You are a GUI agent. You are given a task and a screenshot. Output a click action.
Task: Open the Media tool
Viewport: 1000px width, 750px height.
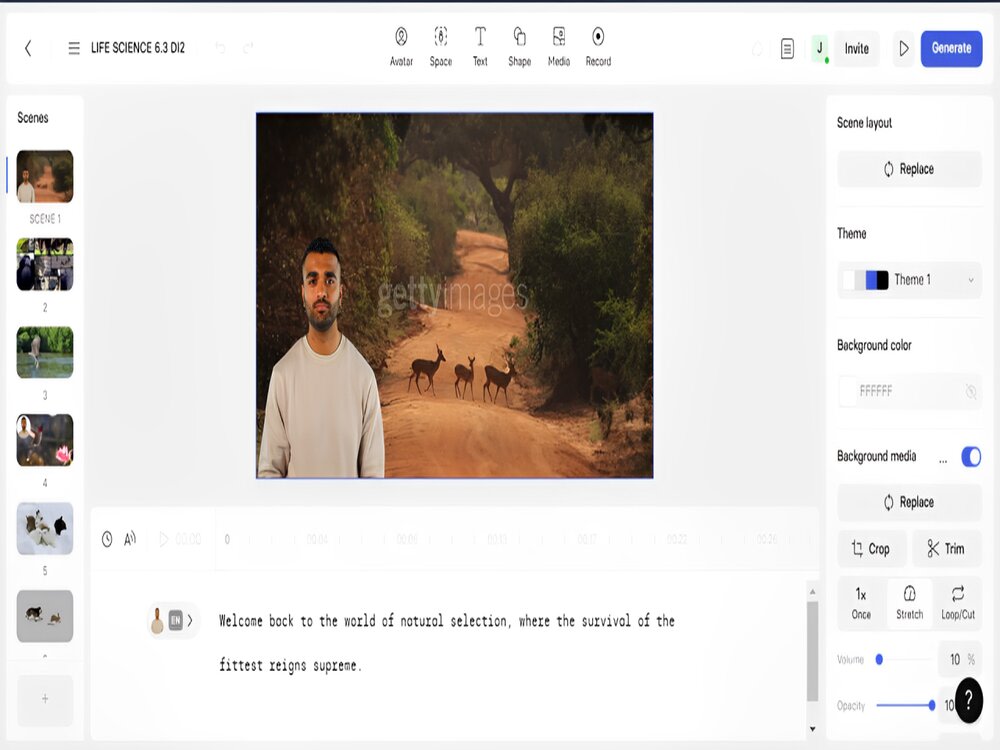[559, 47]
